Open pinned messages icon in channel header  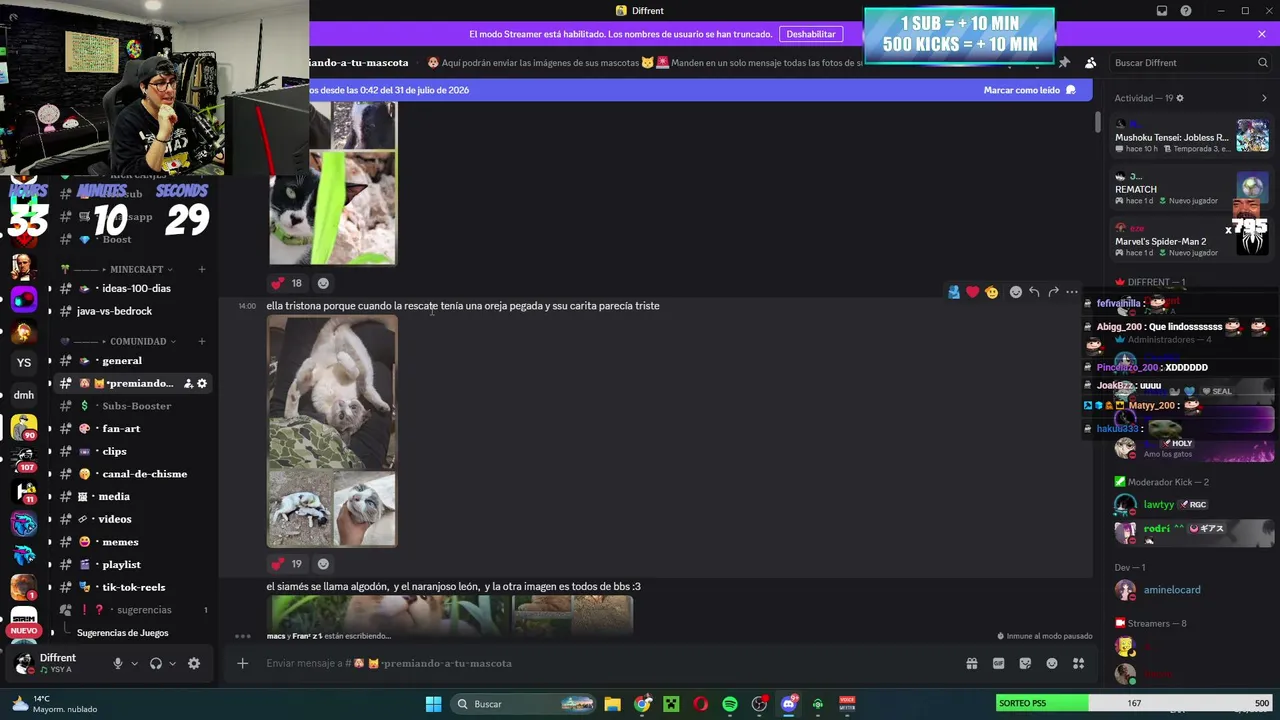pyautogui.click(x=1064, y=63)
